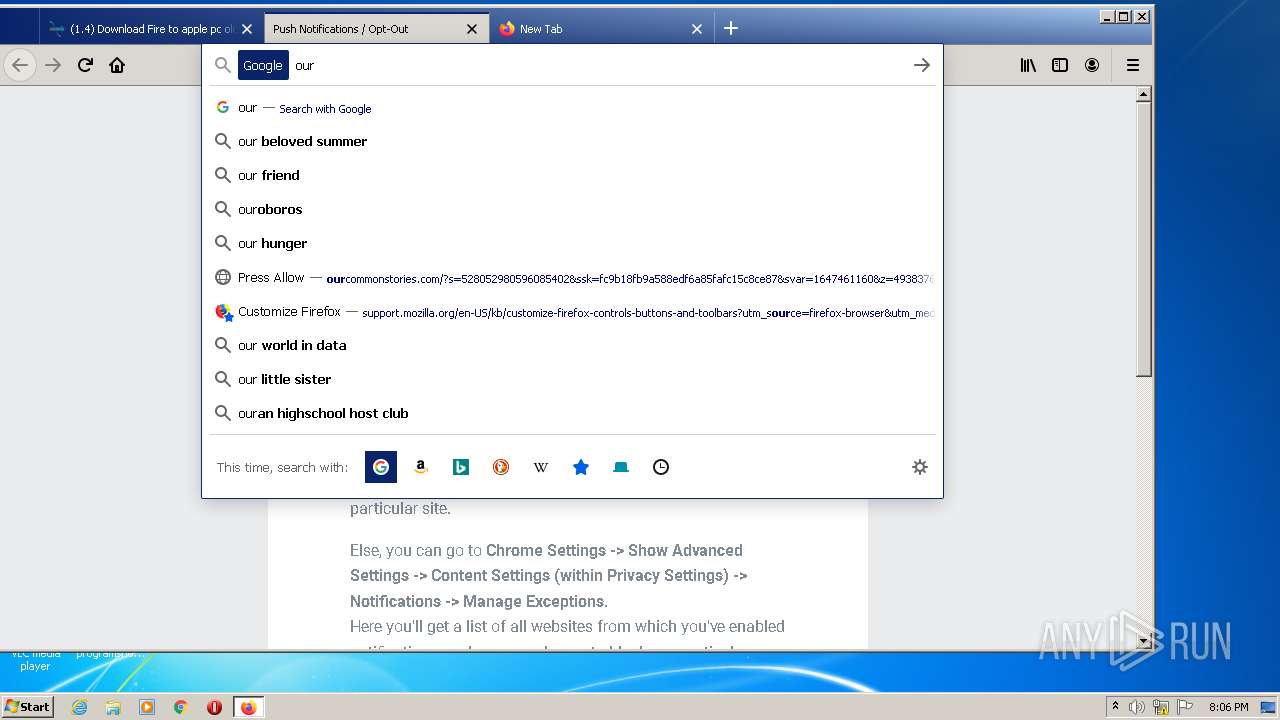This screenshot has height=720, width=1280.
Task: Search in History clock icon
Action: (661, 467)
